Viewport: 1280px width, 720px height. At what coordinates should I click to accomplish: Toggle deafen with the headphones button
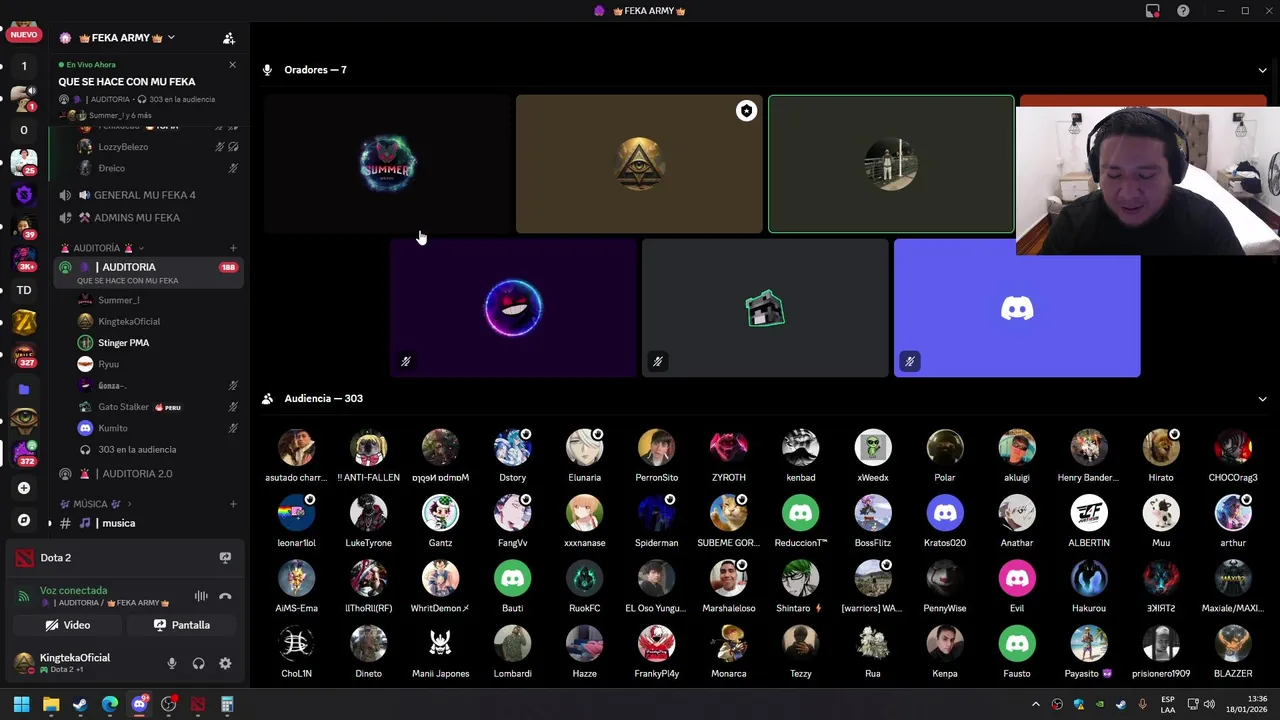tap(198, 663)
